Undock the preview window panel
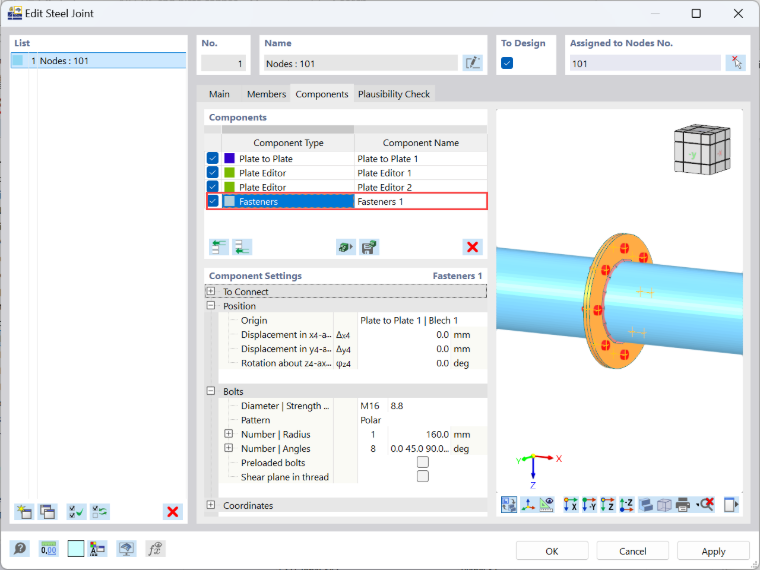 click(731, 505)
